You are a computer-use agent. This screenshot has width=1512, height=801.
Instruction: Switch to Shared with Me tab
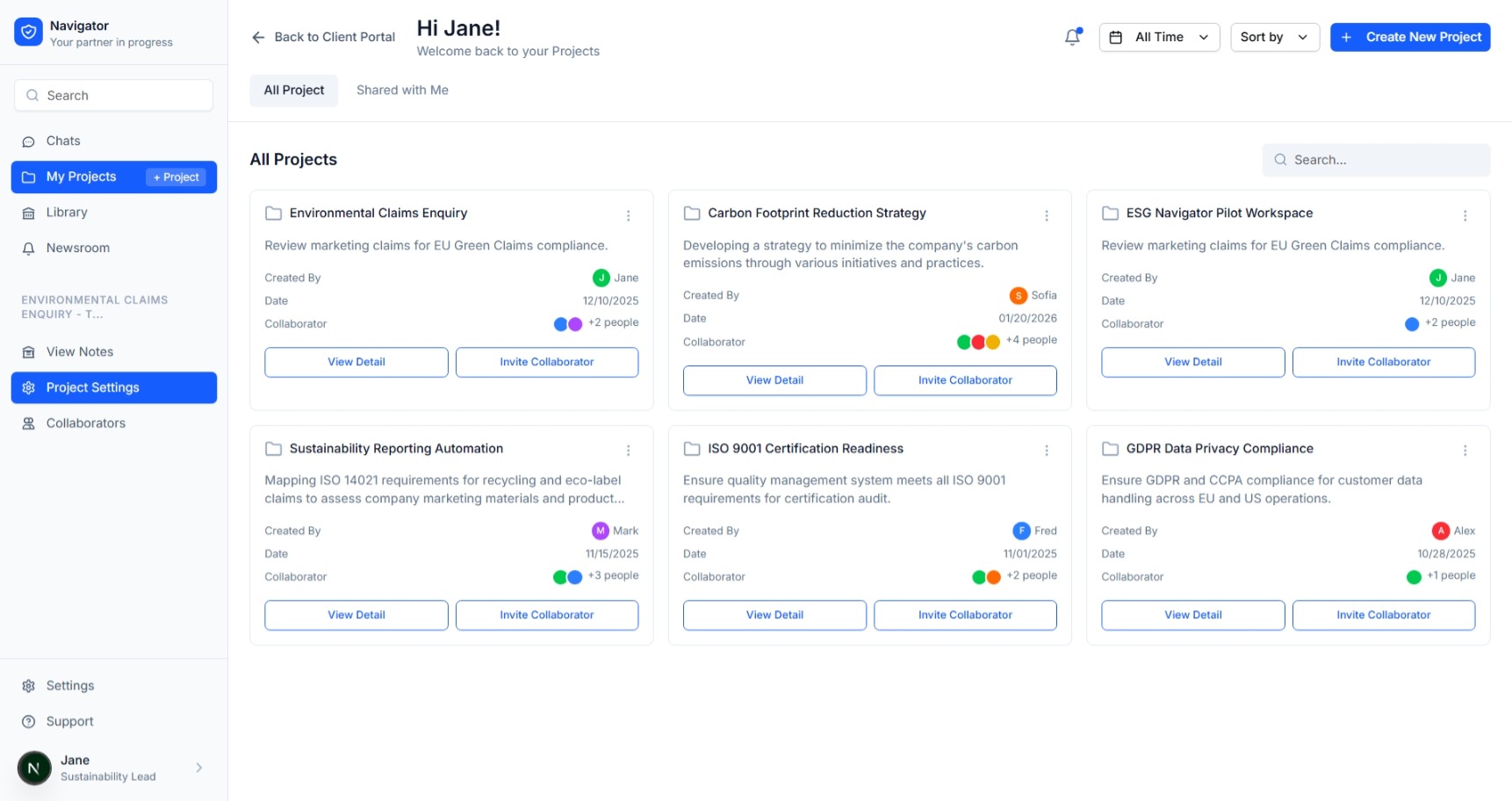click(402, 90)
